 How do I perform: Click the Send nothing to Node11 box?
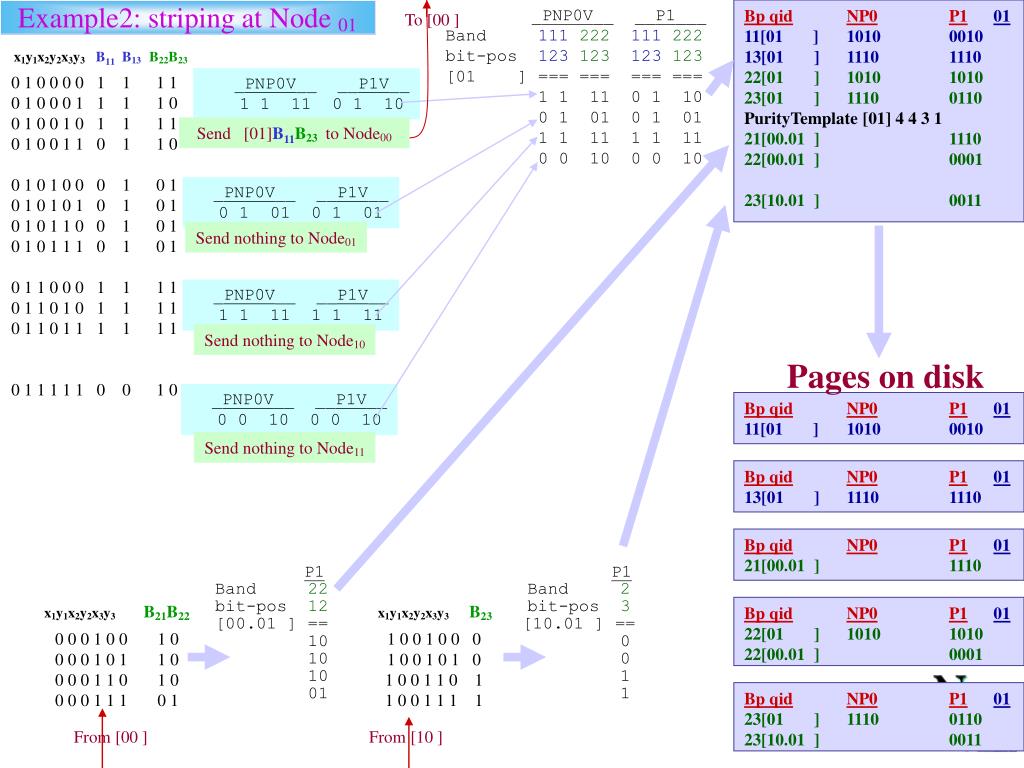[284, 448]
